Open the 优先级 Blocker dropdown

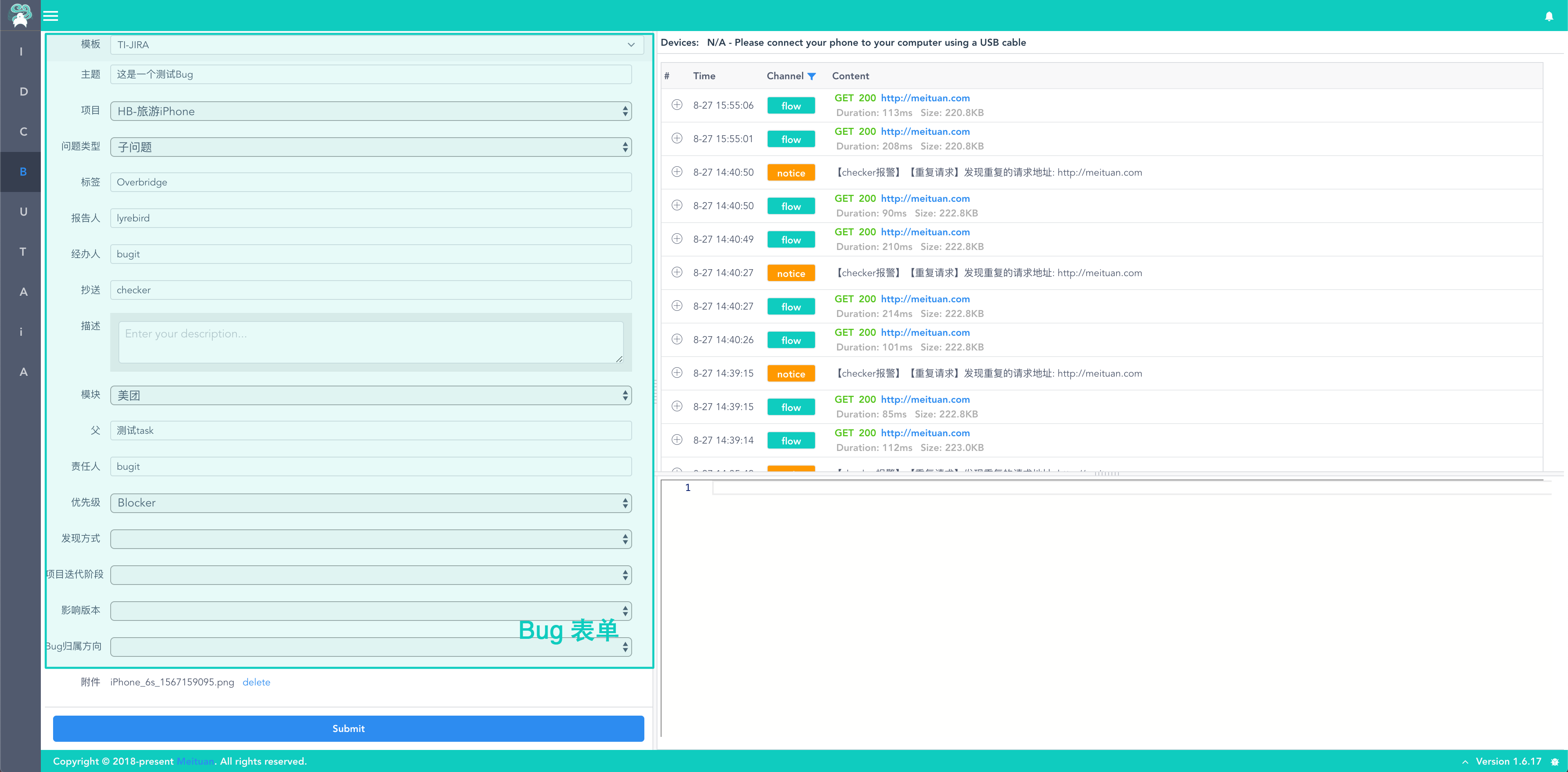(371, 503)
